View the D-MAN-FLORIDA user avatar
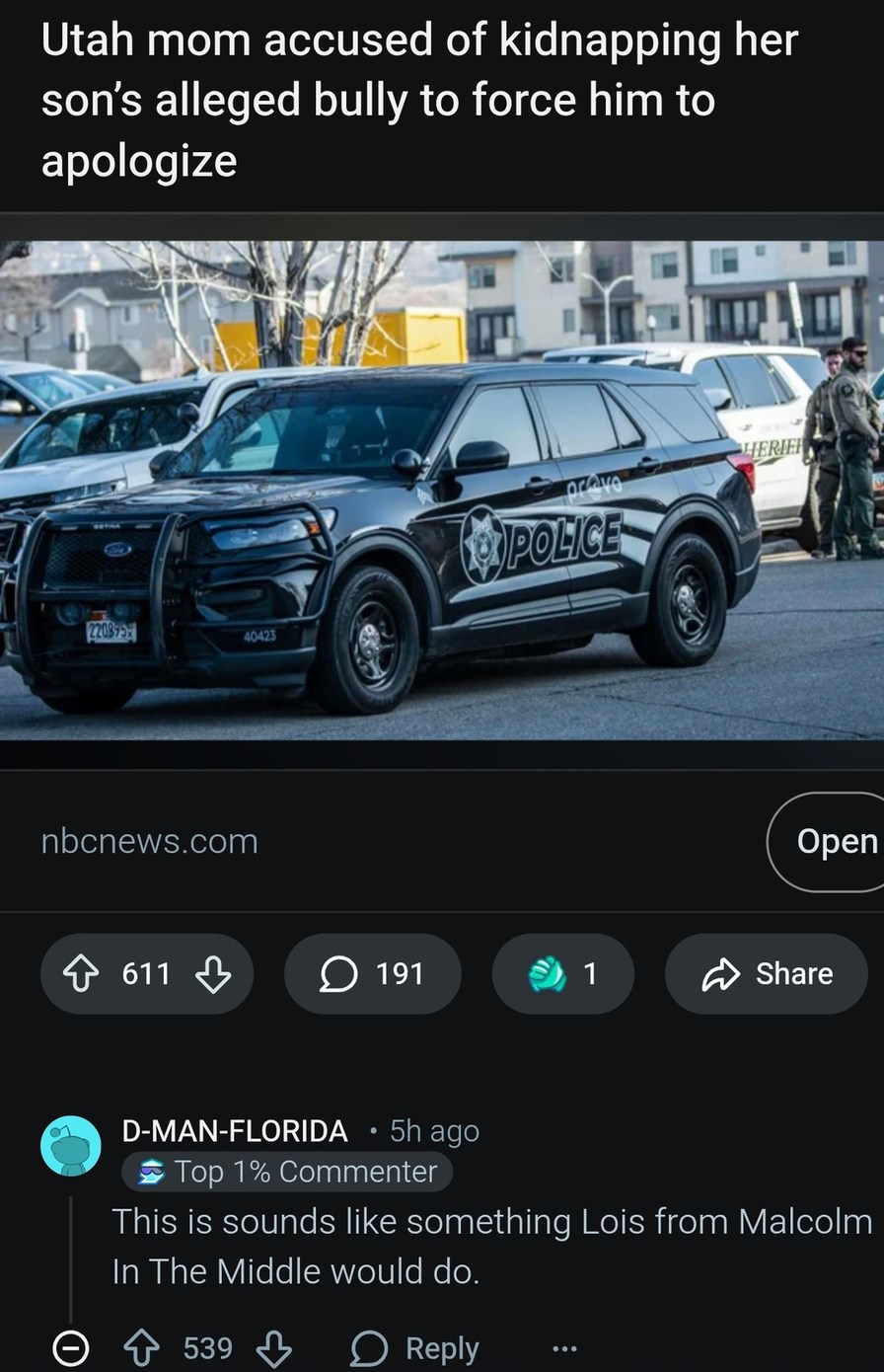This screenshot has width=884, height=1372. 70,1147
